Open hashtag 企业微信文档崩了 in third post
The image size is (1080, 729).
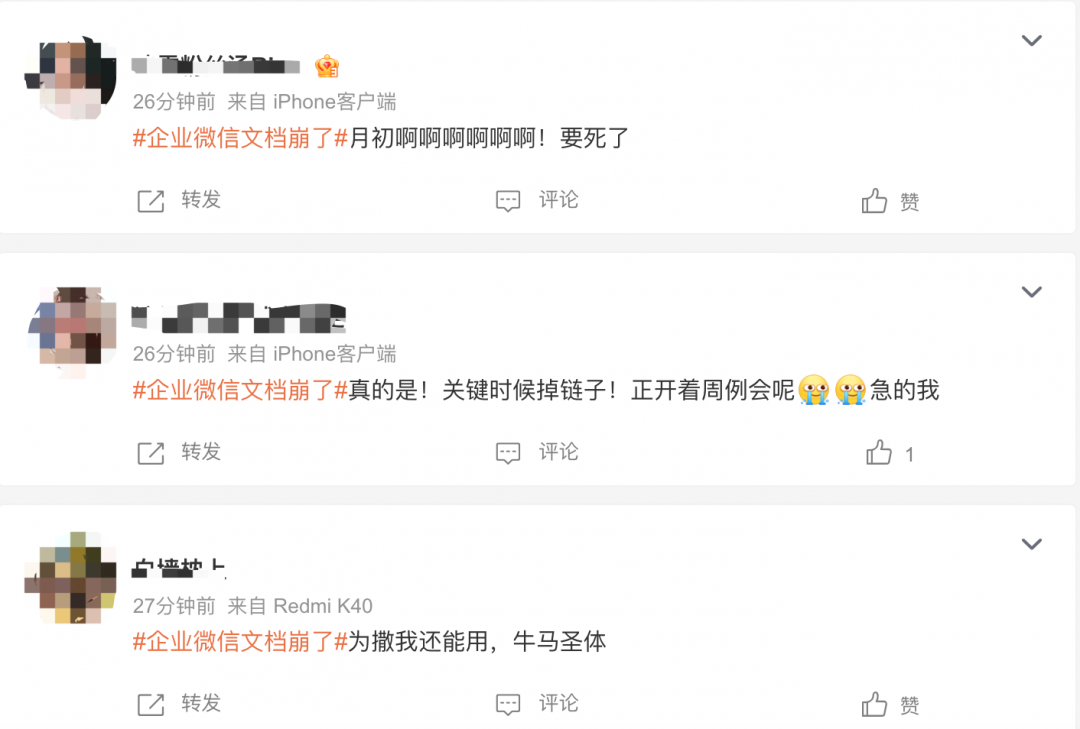point(240,642)
